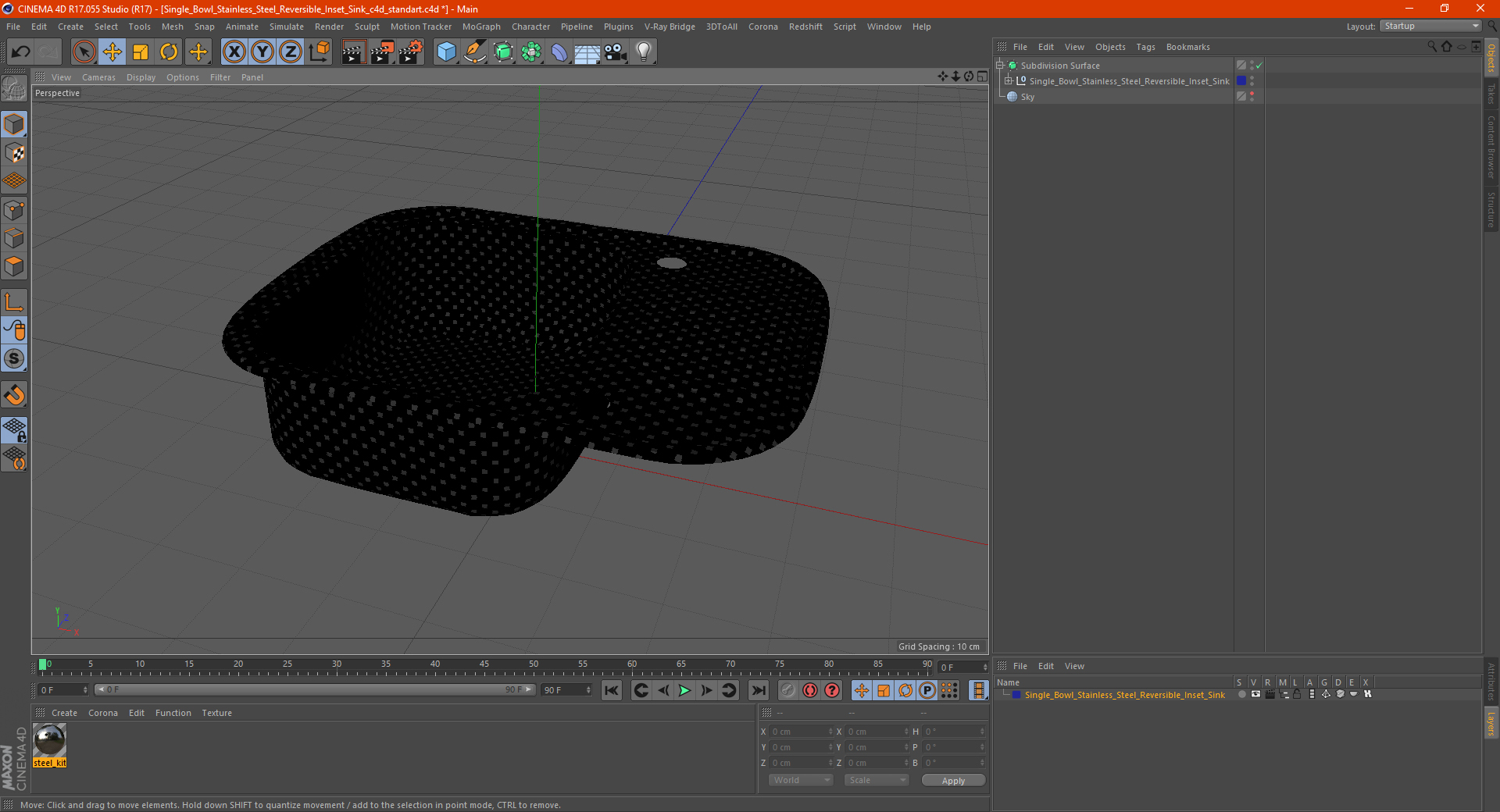The width and height of the screenshot is (1500, 812).
Task: Click the frame range preview slider bar
Action: [x=315, y=689]
